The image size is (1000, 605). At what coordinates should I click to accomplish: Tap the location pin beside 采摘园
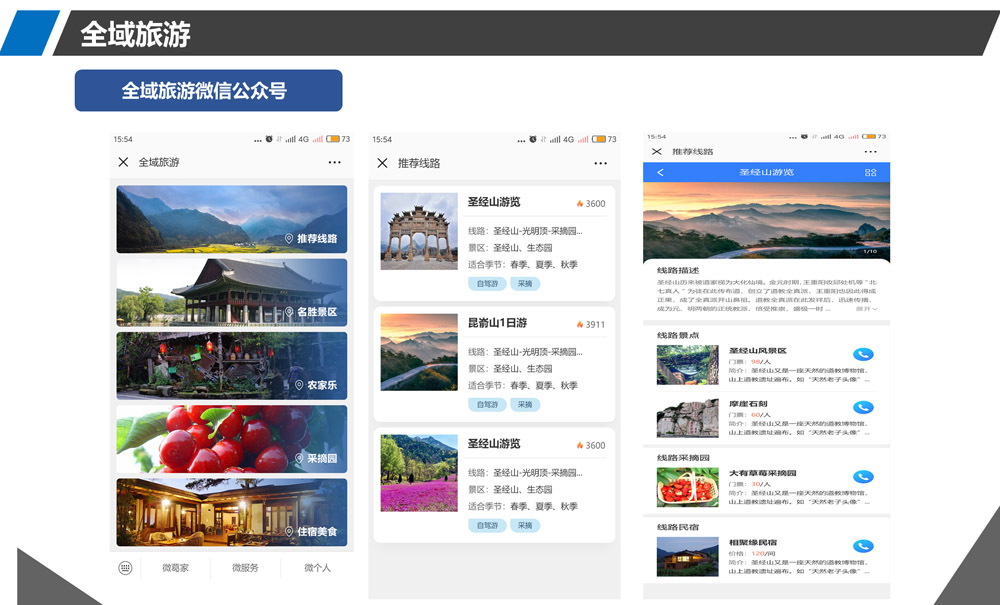[x=299, y=458]
